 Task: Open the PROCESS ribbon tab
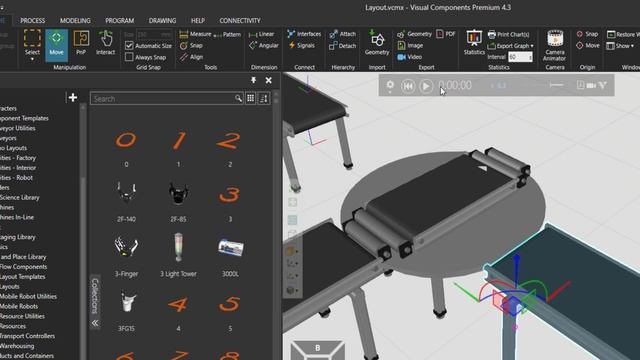(33, 20)
